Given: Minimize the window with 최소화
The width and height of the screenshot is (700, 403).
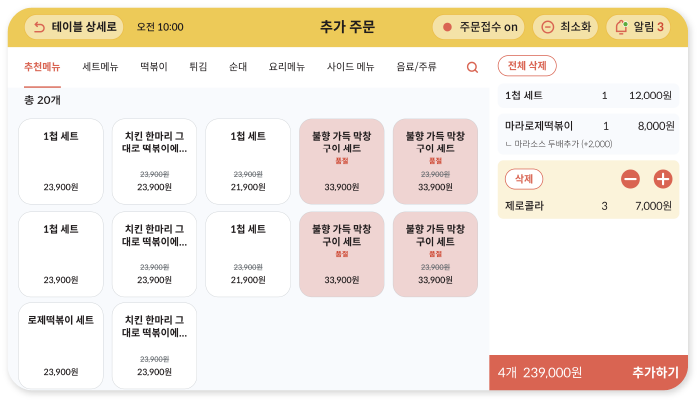Looking at the screenshot, I should (x=565, y=27).
